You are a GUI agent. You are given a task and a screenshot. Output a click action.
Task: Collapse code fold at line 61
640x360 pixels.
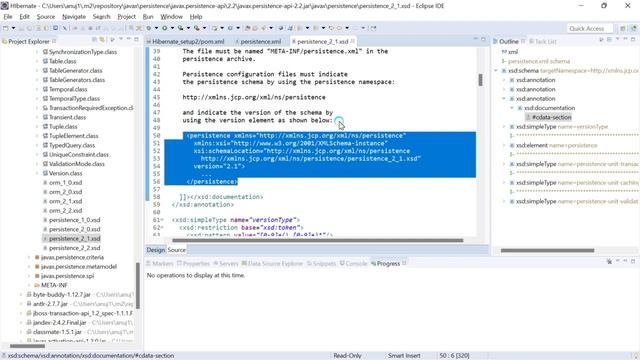tap(162, 220)
